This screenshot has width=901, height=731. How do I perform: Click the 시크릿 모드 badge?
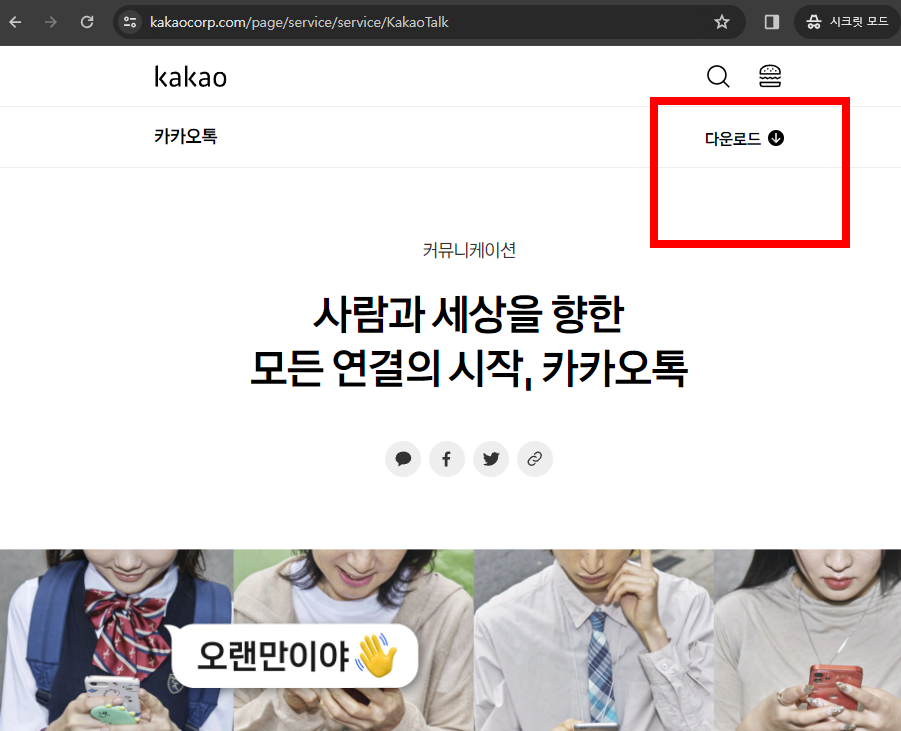pyautogui.click(x=846, y=21)
